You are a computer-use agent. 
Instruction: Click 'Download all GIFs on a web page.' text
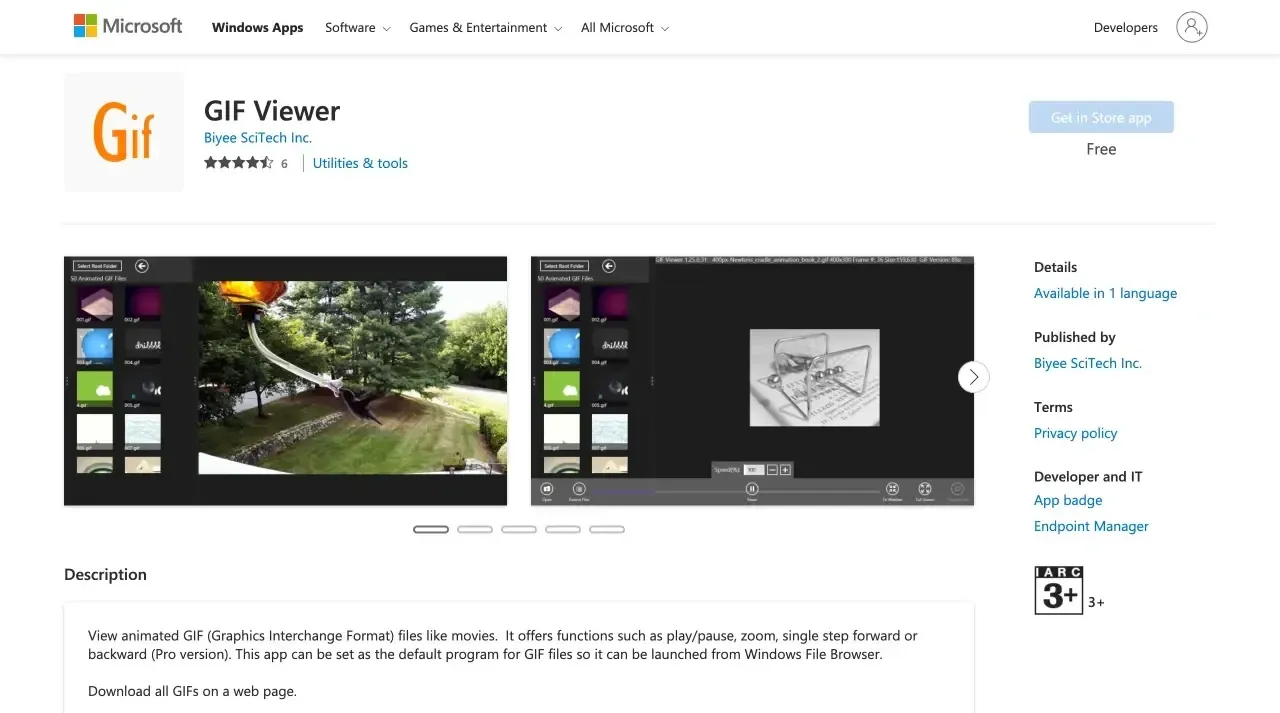(x=192, y=691)
